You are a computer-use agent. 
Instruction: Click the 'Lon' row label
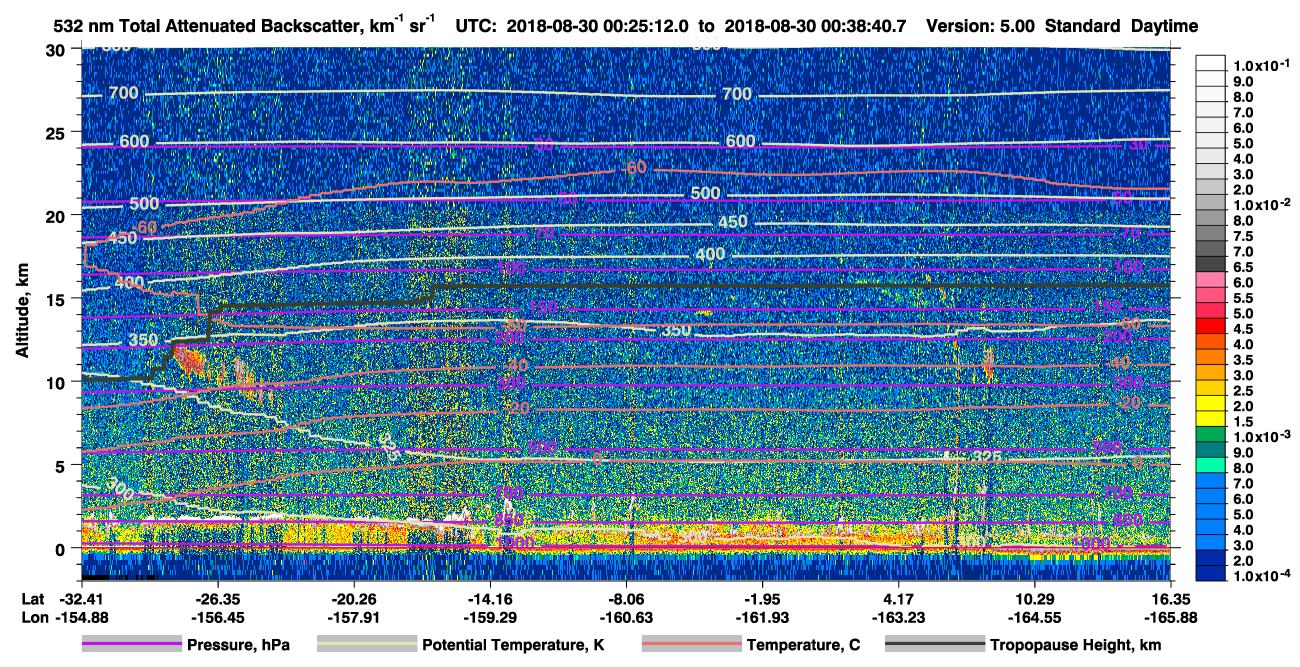(x=33, y=617)
